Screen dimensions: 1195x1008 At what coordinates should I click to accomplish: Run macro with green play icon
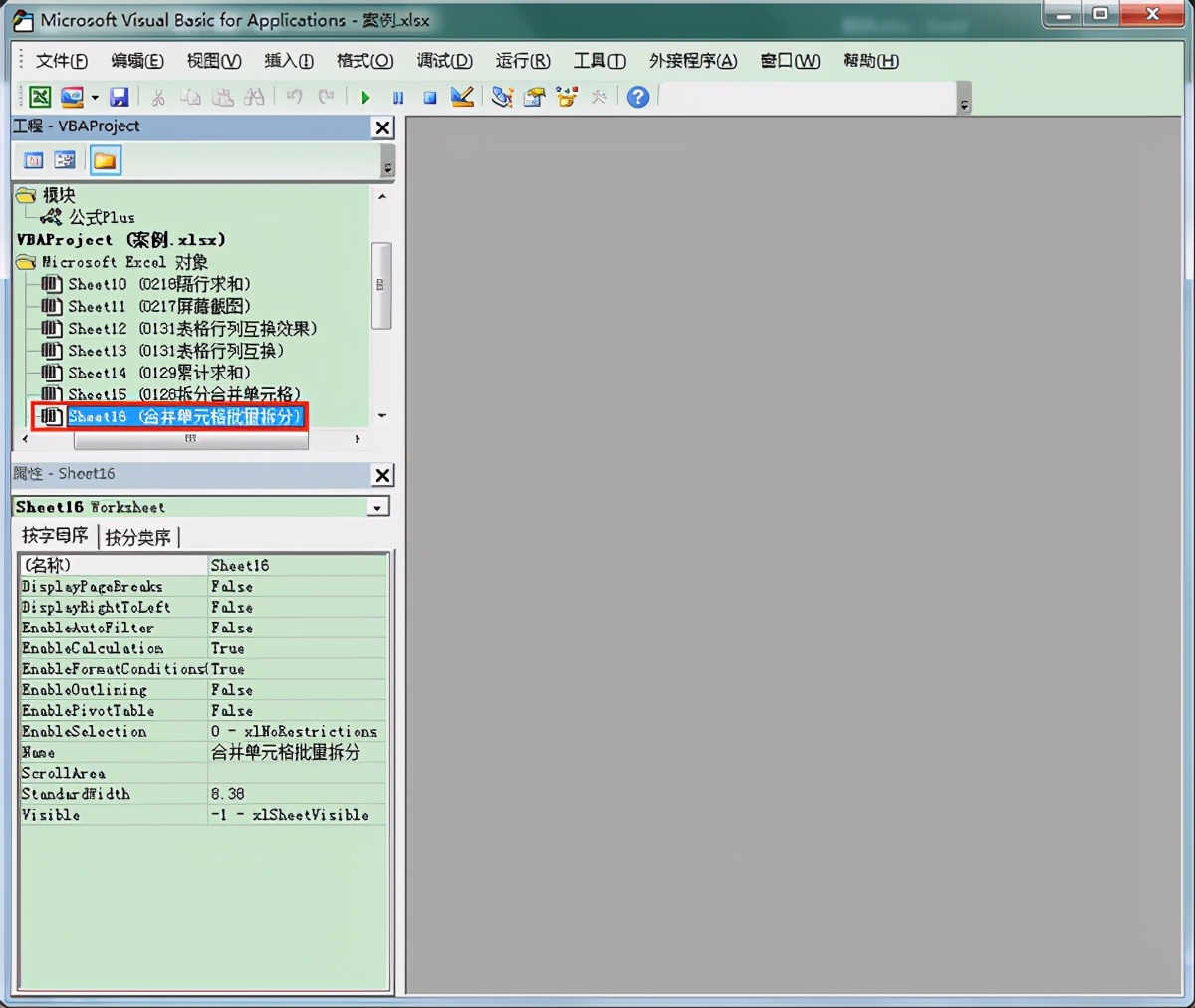[x=365, y=98]
